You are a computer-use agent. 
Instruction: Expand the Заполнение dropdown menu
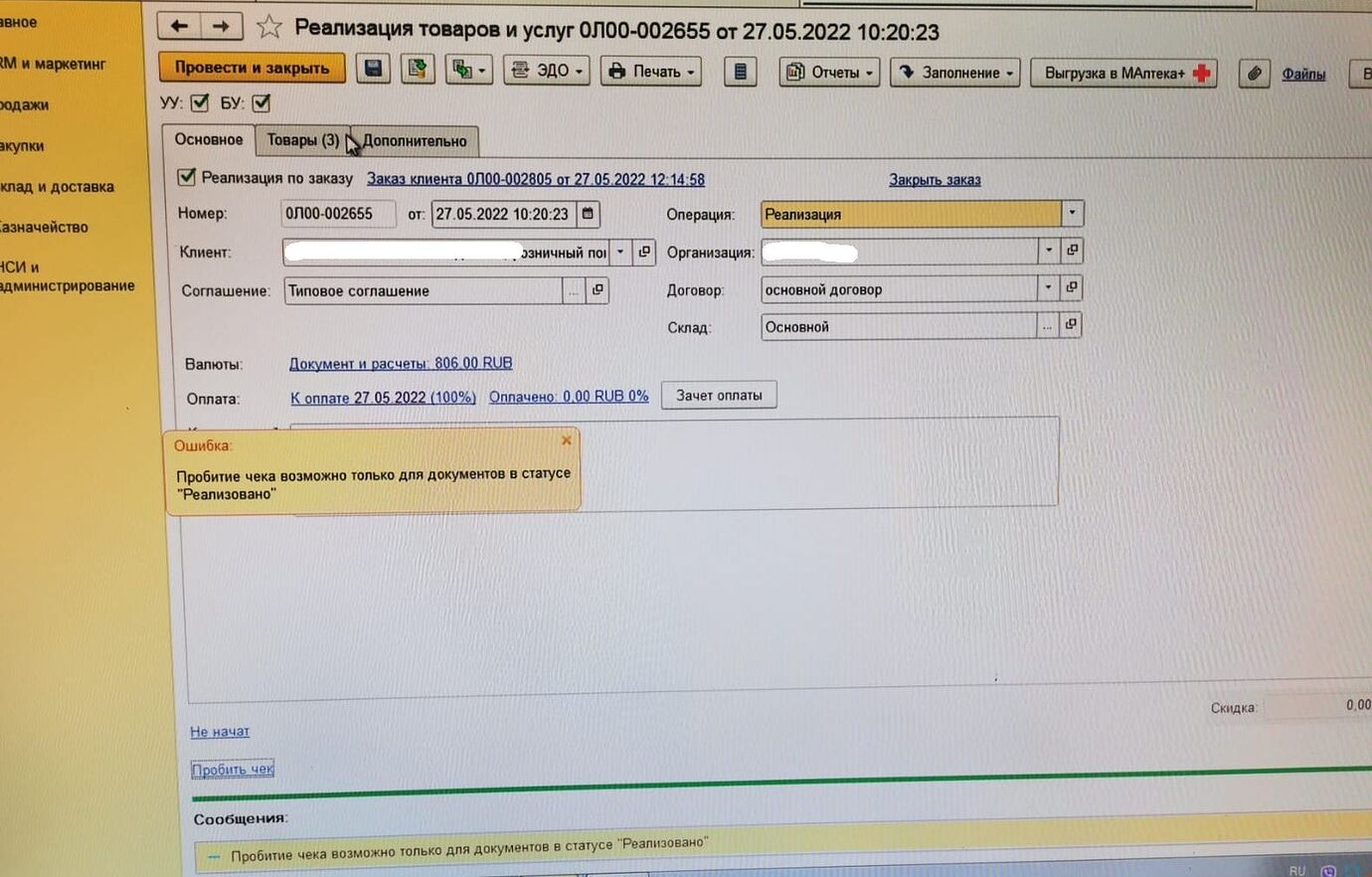955,73
